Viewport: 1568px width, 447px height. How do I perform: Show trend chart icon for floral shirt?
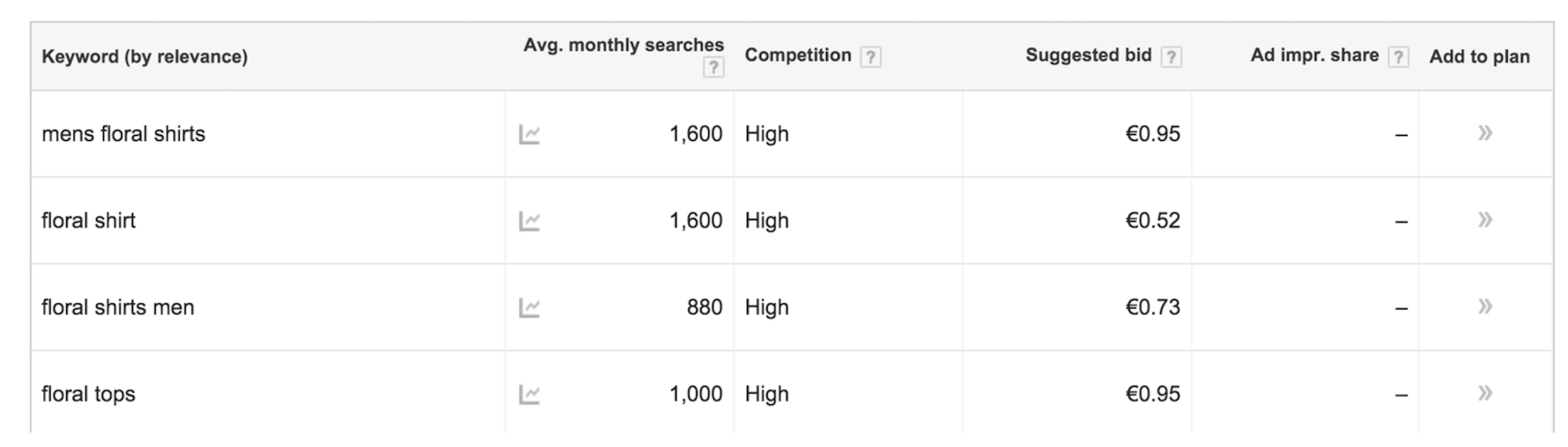tap(530, 221)
